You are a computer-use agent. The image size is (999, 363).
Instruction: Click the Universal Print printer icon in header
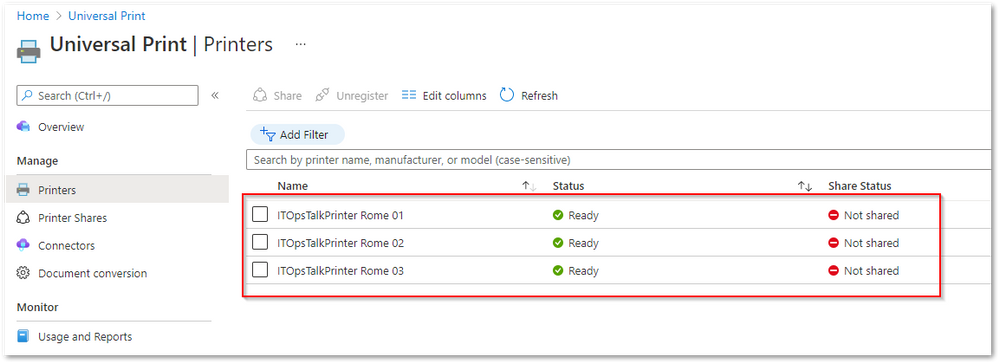coord(29,51)
